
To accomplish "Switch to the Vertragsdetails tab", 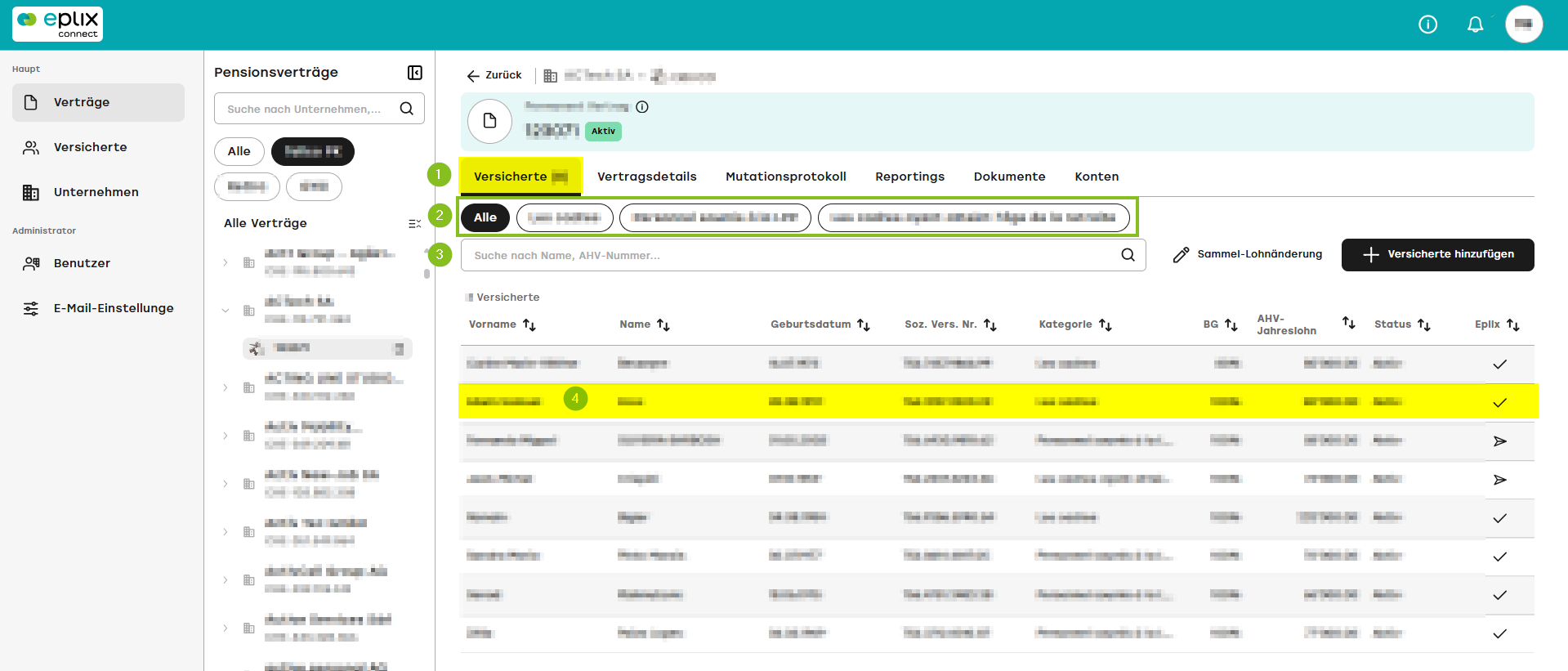I will pos(647,177).
